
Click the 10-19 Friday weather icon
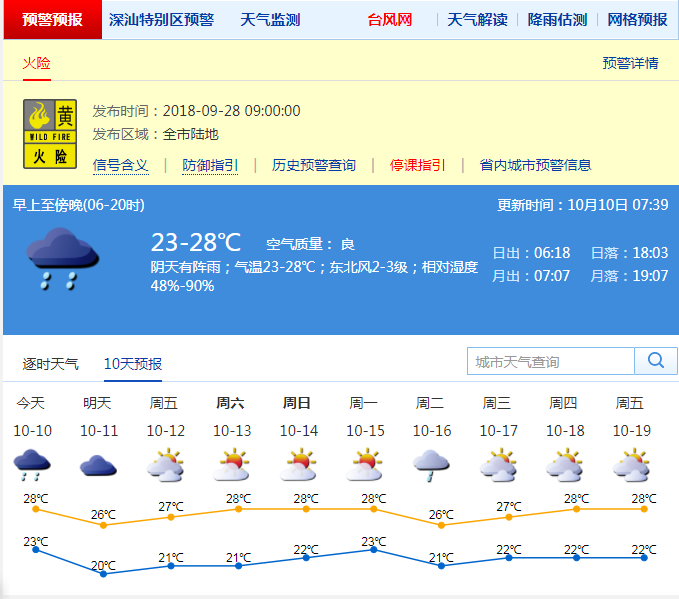[630, 465]
